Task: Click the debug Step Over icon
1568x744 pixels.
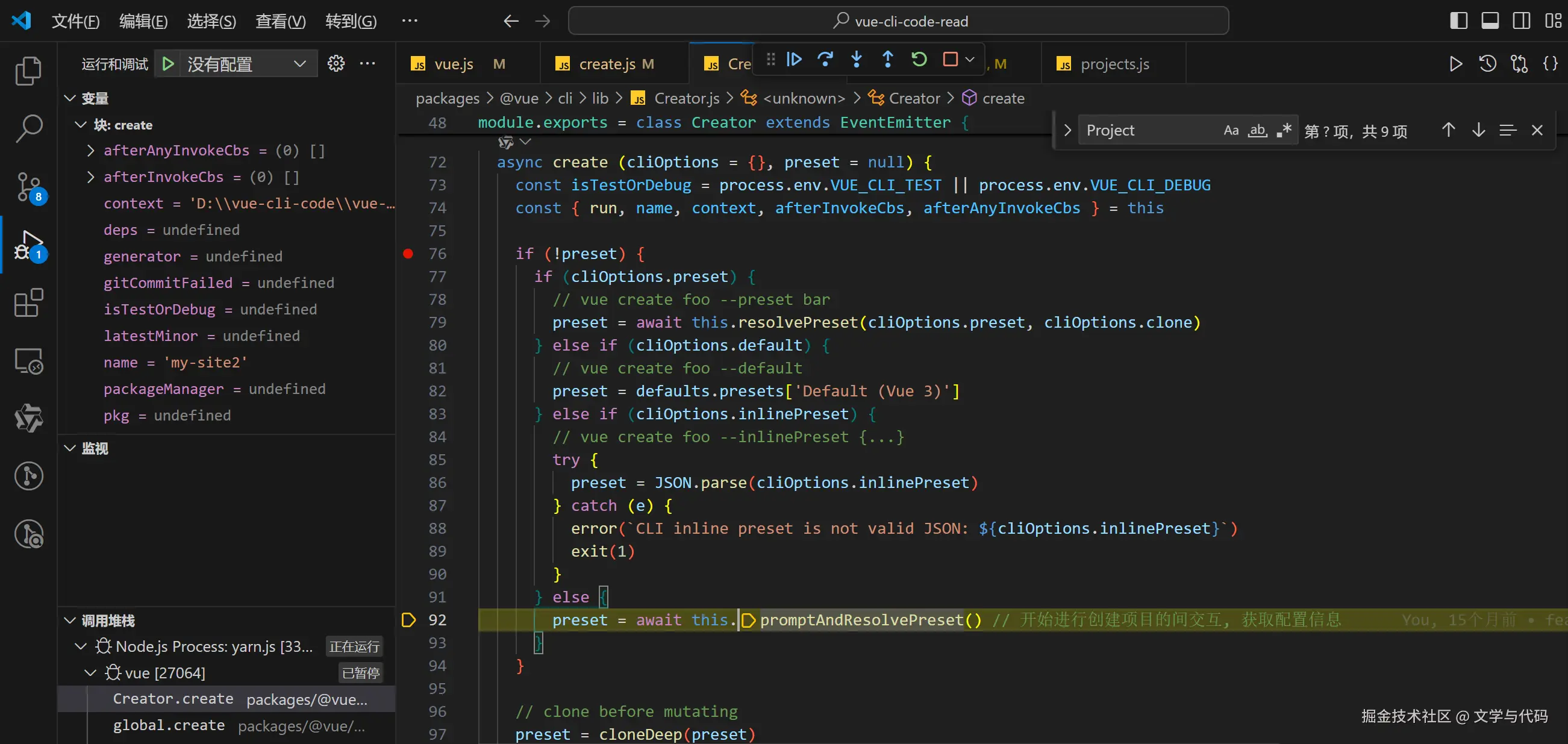Action: pos(825,59)
